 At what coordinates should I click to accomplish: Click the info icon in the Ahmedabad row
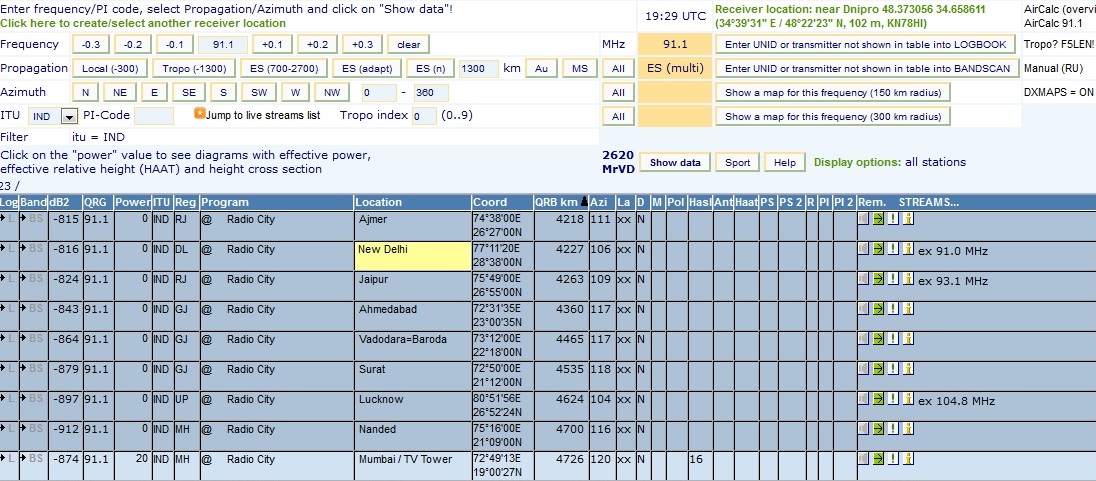(908, 309)
